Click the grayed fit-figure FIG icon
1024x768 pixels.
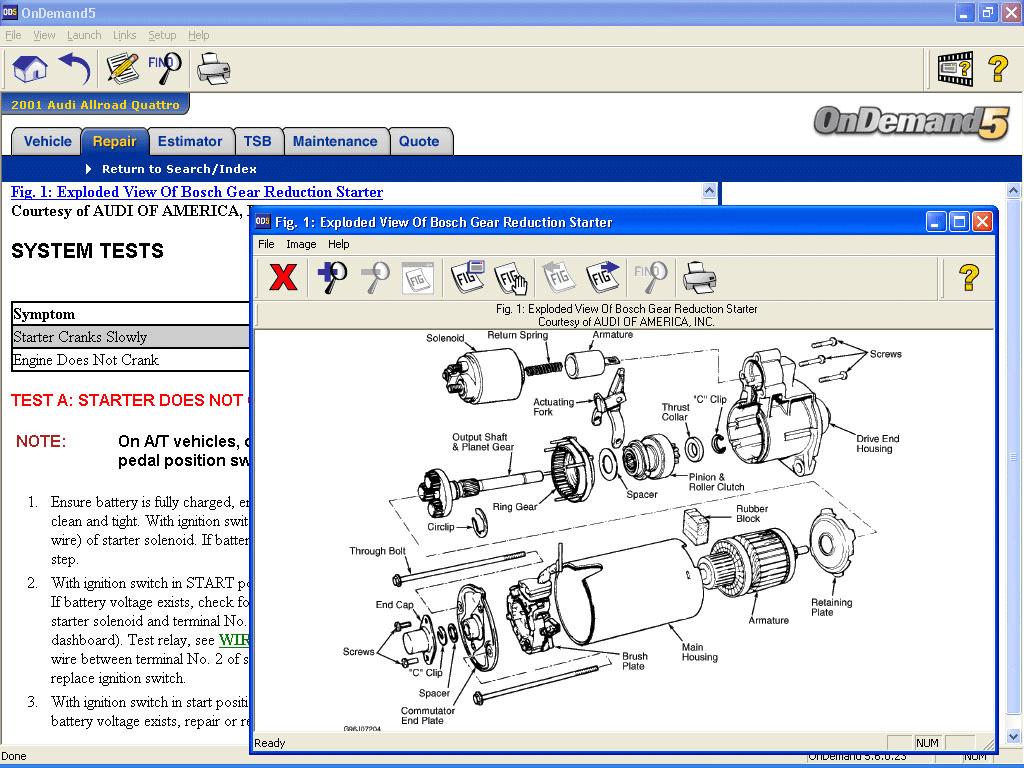418,278
